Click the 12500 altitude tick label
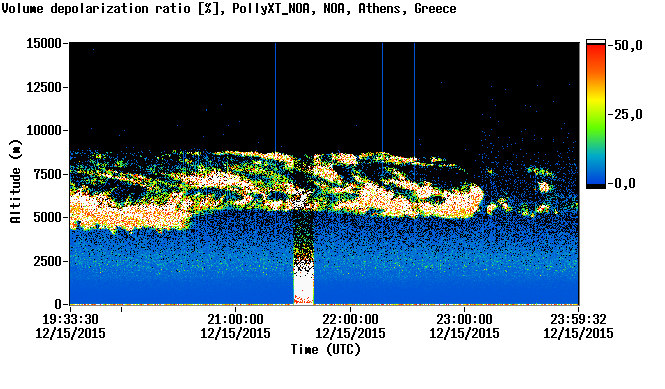Image resolution: width=665 pixels, height=389 pixels. click(44, 87)
